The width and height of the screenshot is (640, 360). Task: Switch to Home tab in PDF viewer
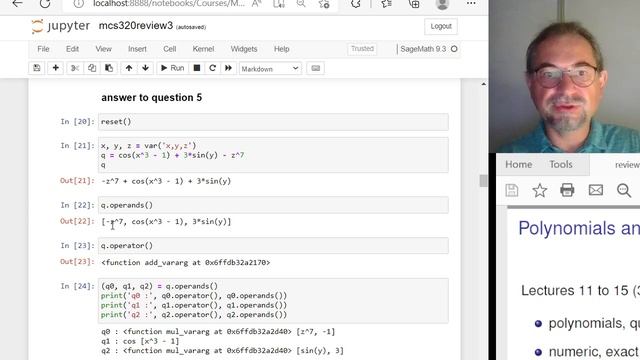click(518, 164)
